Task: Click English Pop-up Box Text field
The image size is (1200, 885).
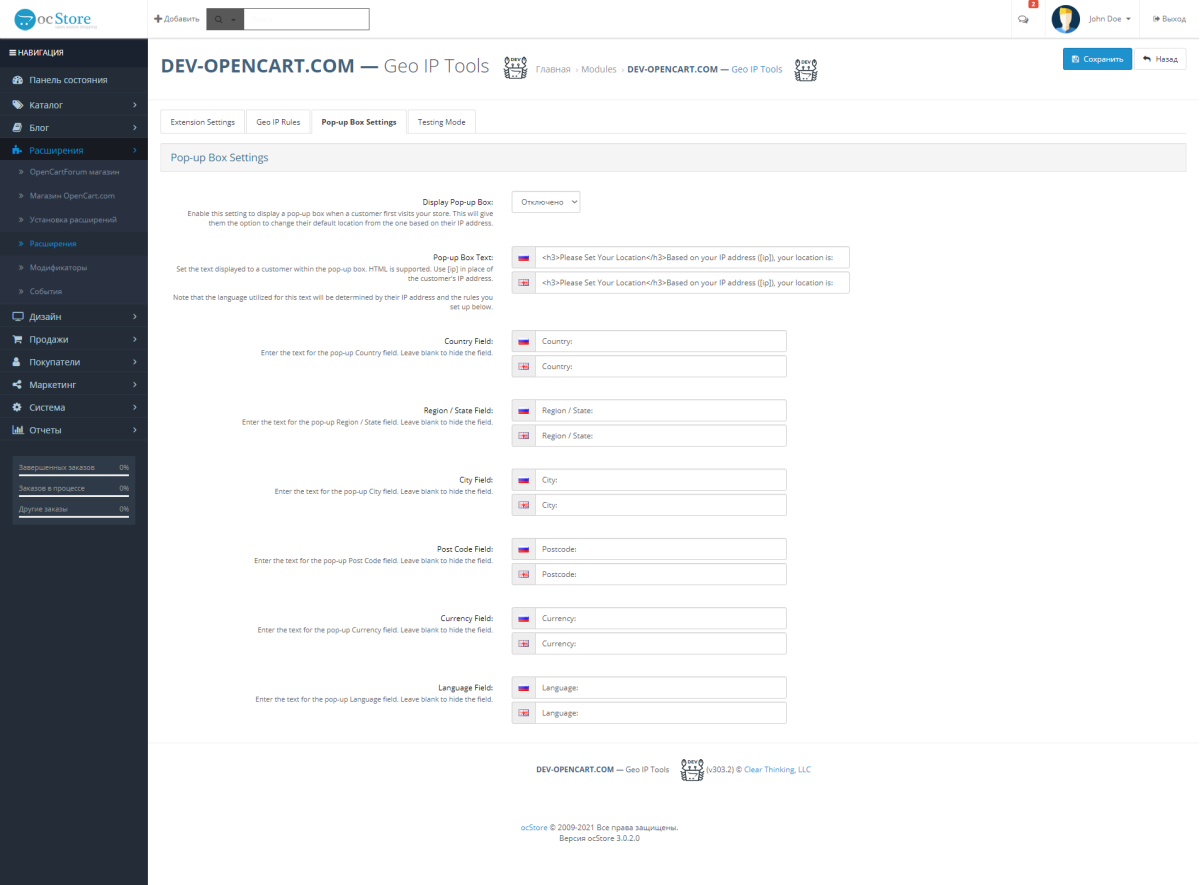Action: [x=692, y=283]
